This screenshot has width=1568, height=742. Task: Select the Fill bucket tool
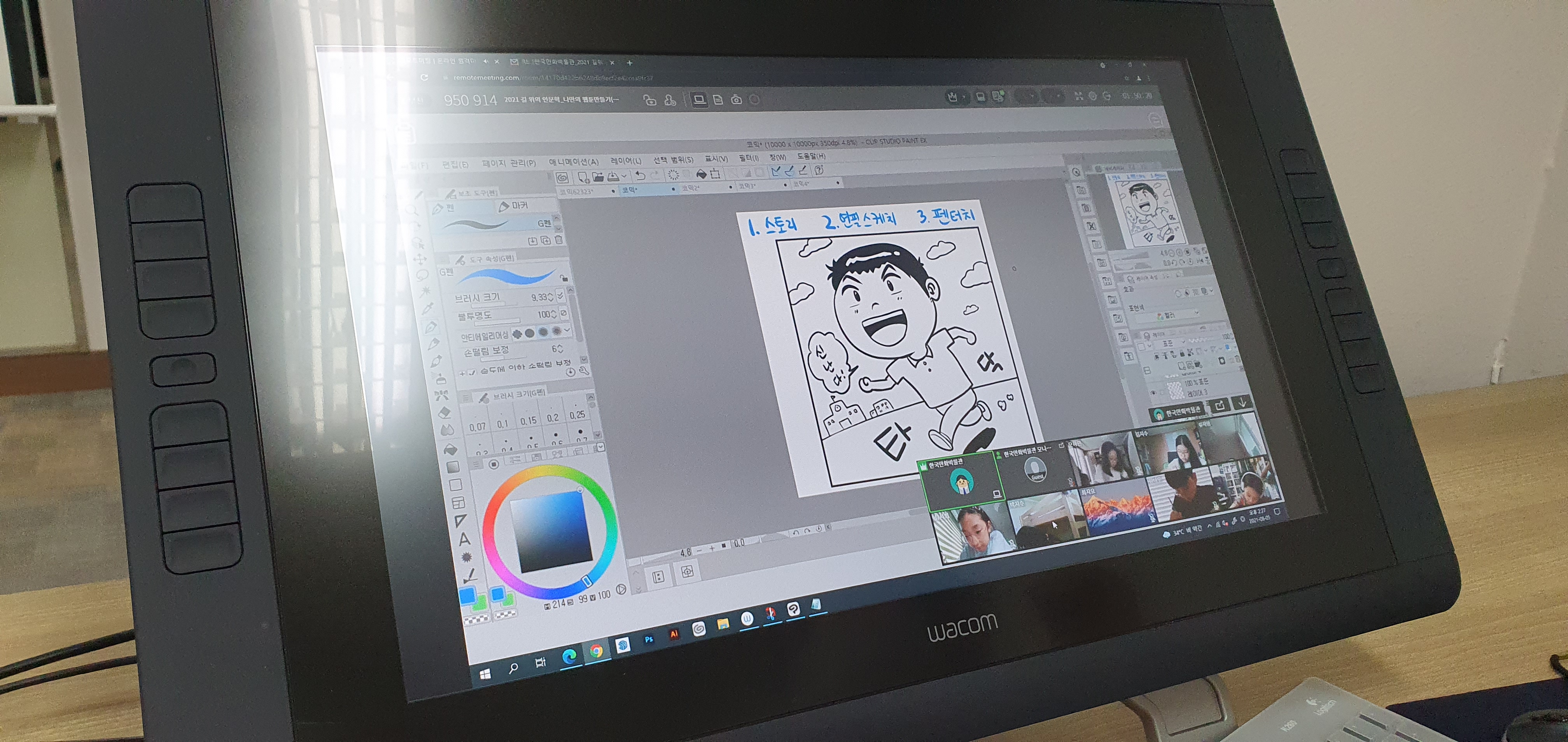coord(450,449)
